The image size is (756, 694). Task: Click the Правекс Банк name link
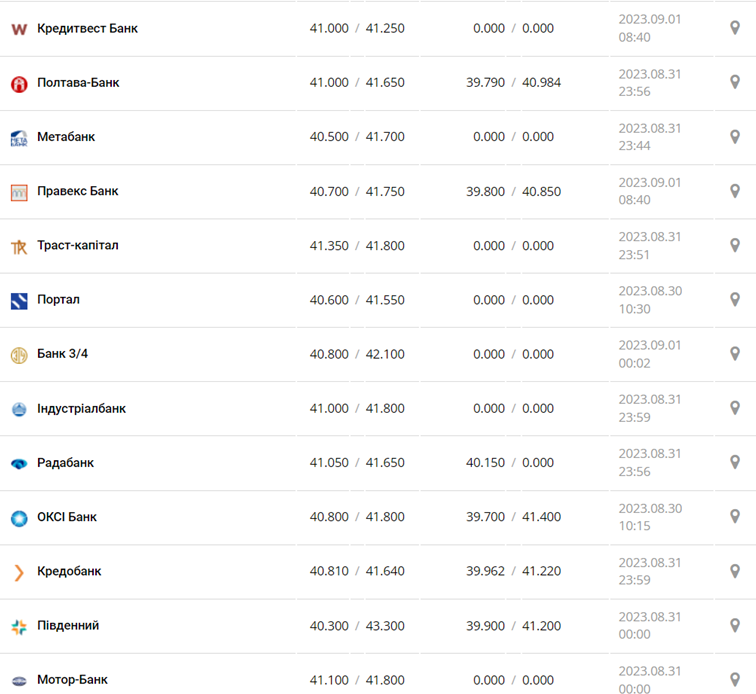pyautogui.click(x=77, y=191)
